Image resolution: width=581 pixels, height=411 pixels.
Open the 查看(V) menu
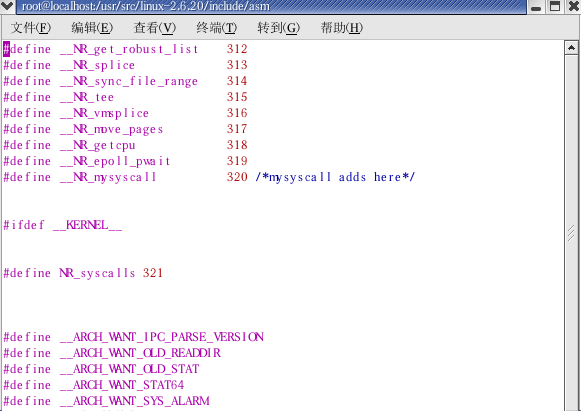point(155,28)
